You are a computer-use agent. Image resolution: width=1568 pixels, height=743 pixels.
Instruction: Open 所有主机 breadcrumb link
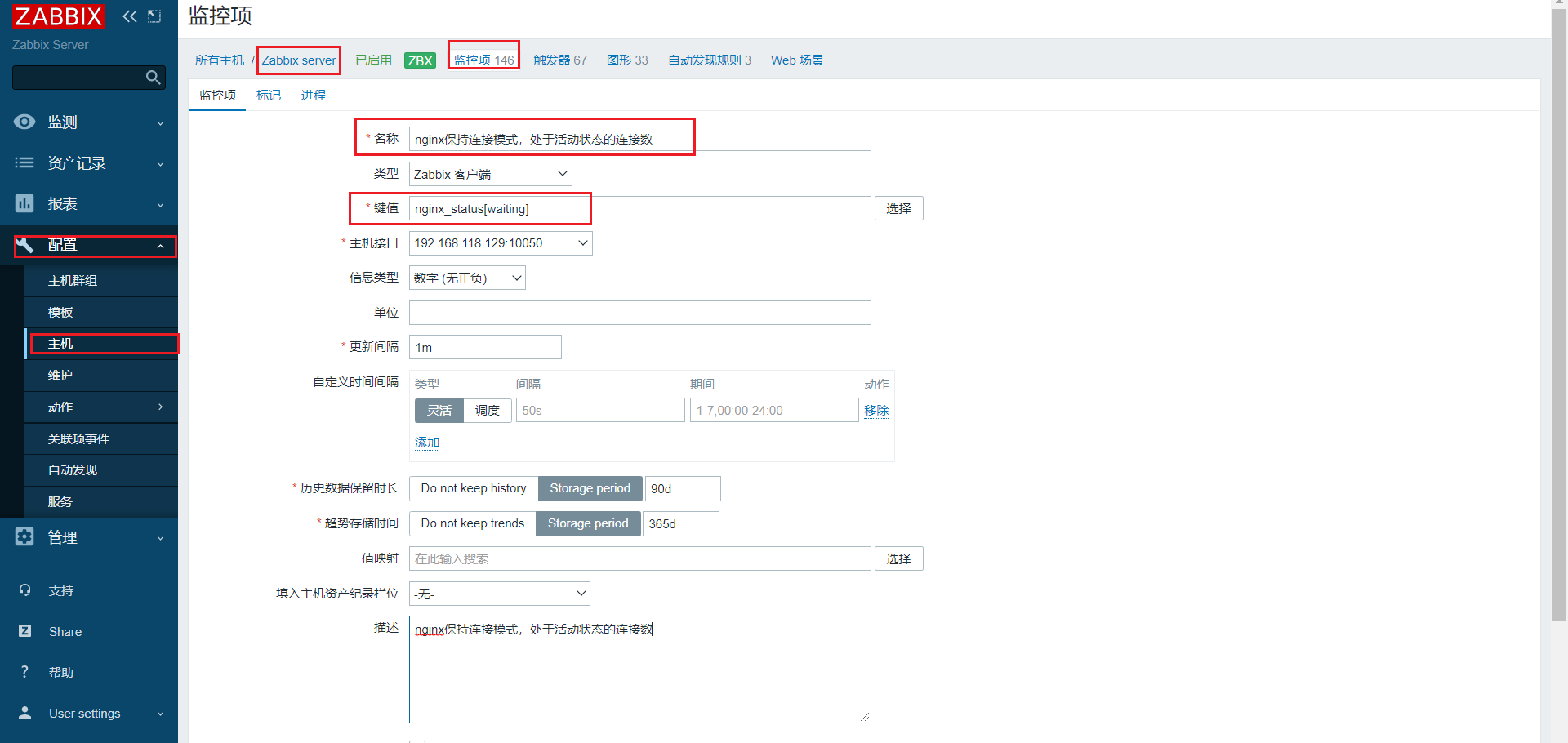click(x=220, y=60)
